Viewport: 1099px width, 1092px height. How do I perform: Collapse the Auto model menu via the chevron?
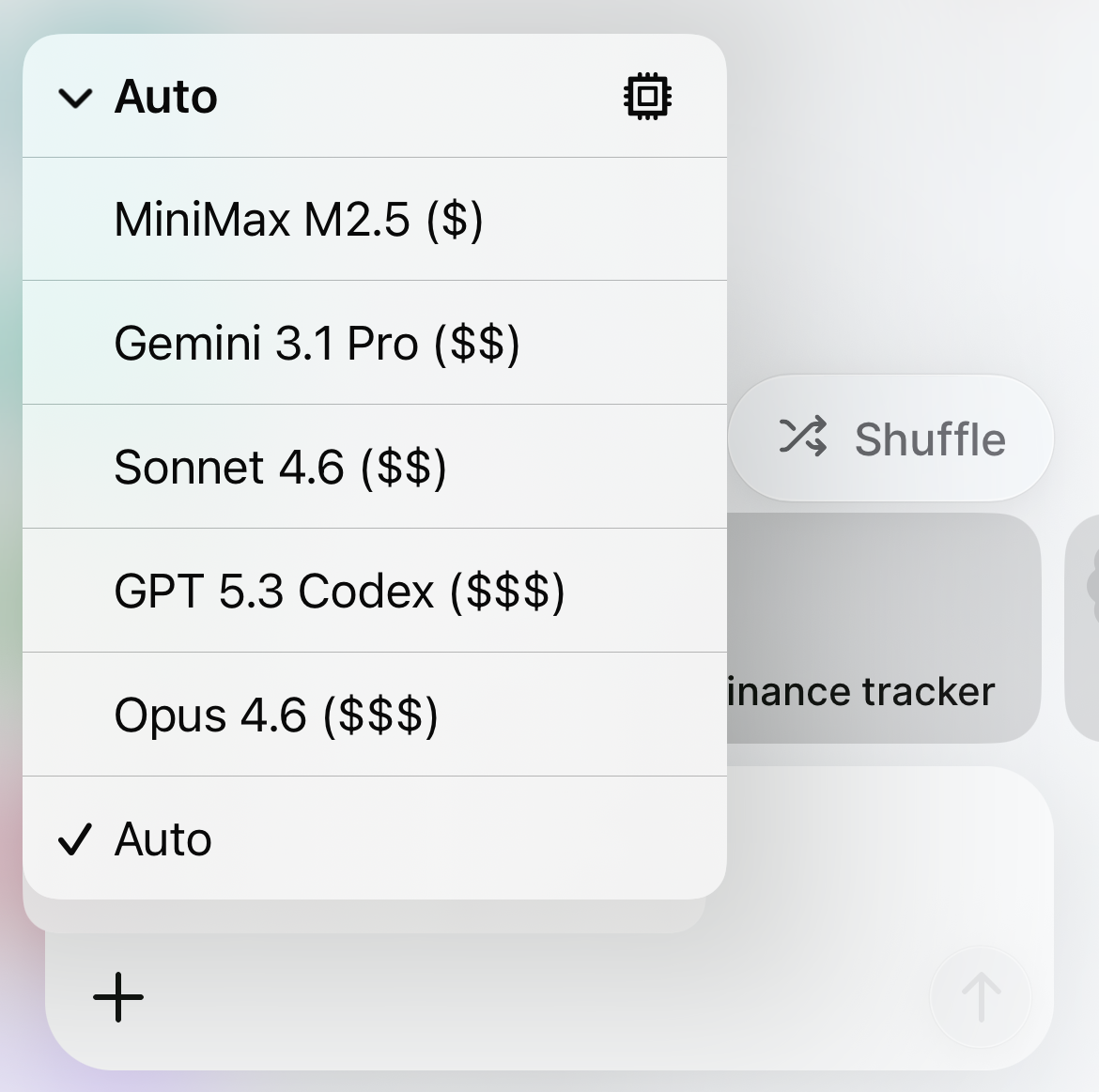(x=75, y=97)
